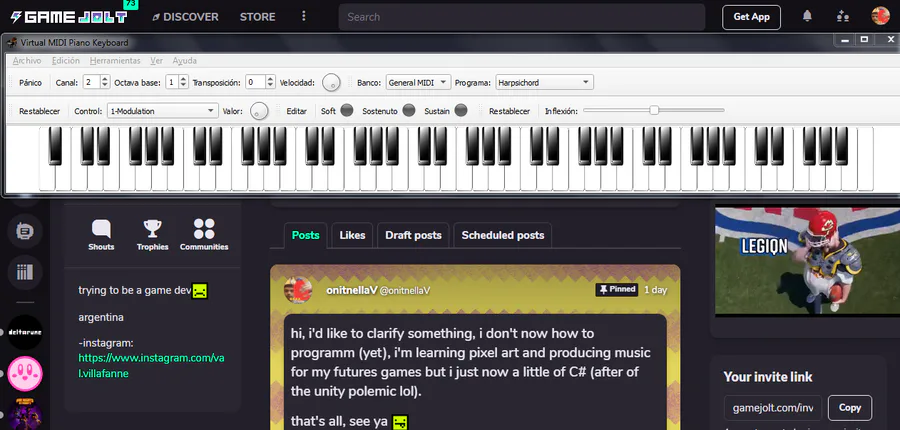The width and height of the screenshot is (900, 430).
Task: Open the Archivo menu
Action: click(x=27, y=60)
